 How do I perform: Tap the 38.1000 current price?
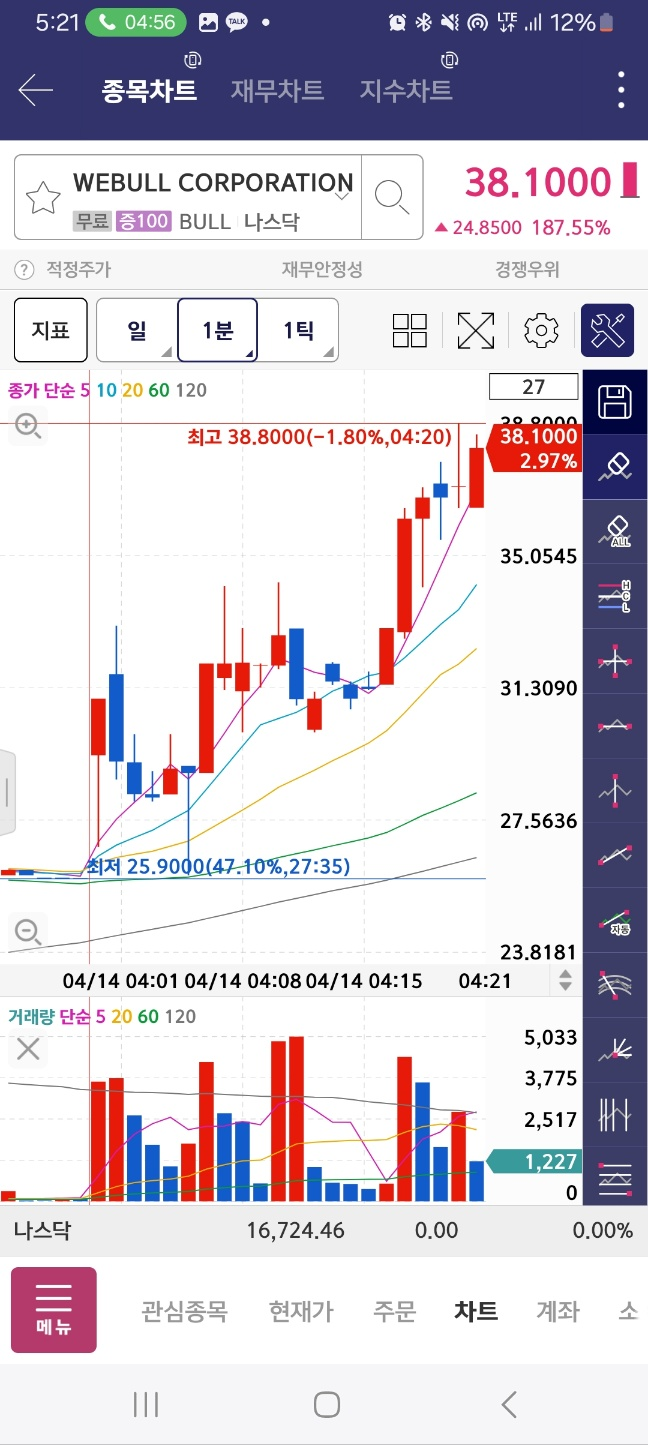pyautogui.click(x=538, y=183)
